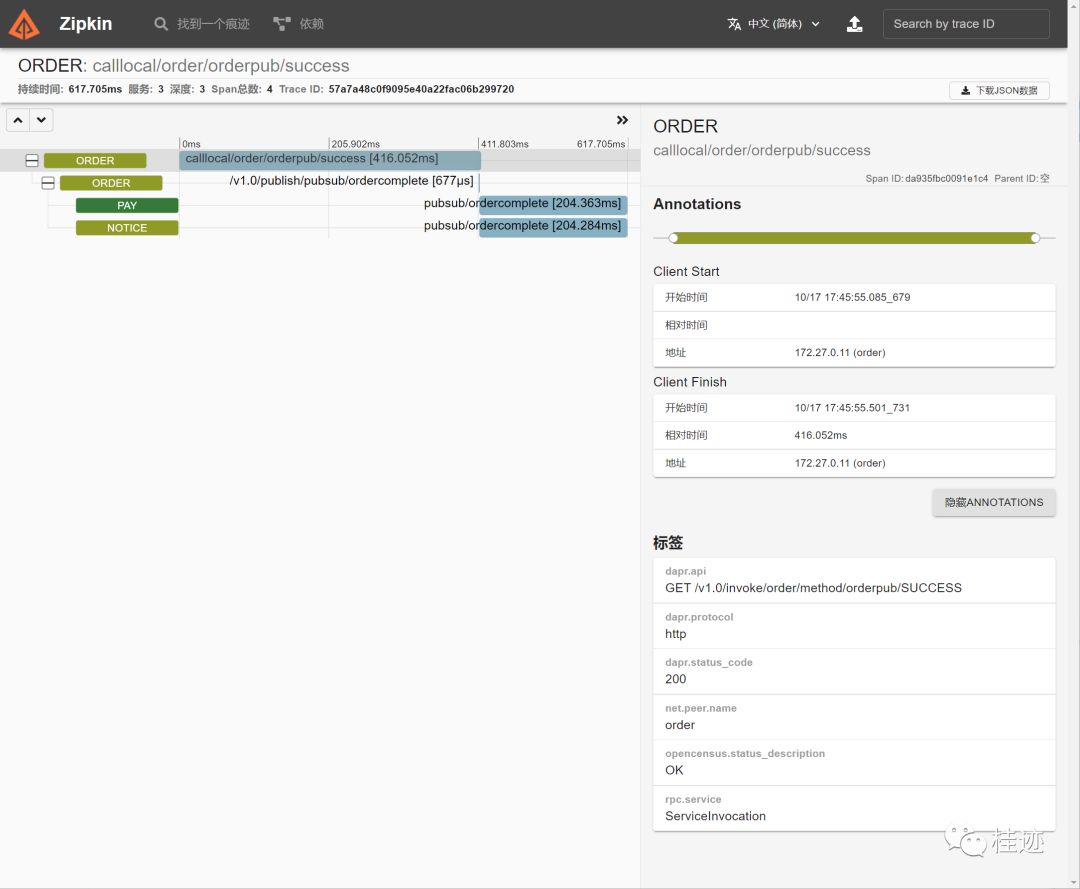Click the rpc.service ServiceInvocation value
Screen dimensions: 1080x889
[x=715, y=816]
